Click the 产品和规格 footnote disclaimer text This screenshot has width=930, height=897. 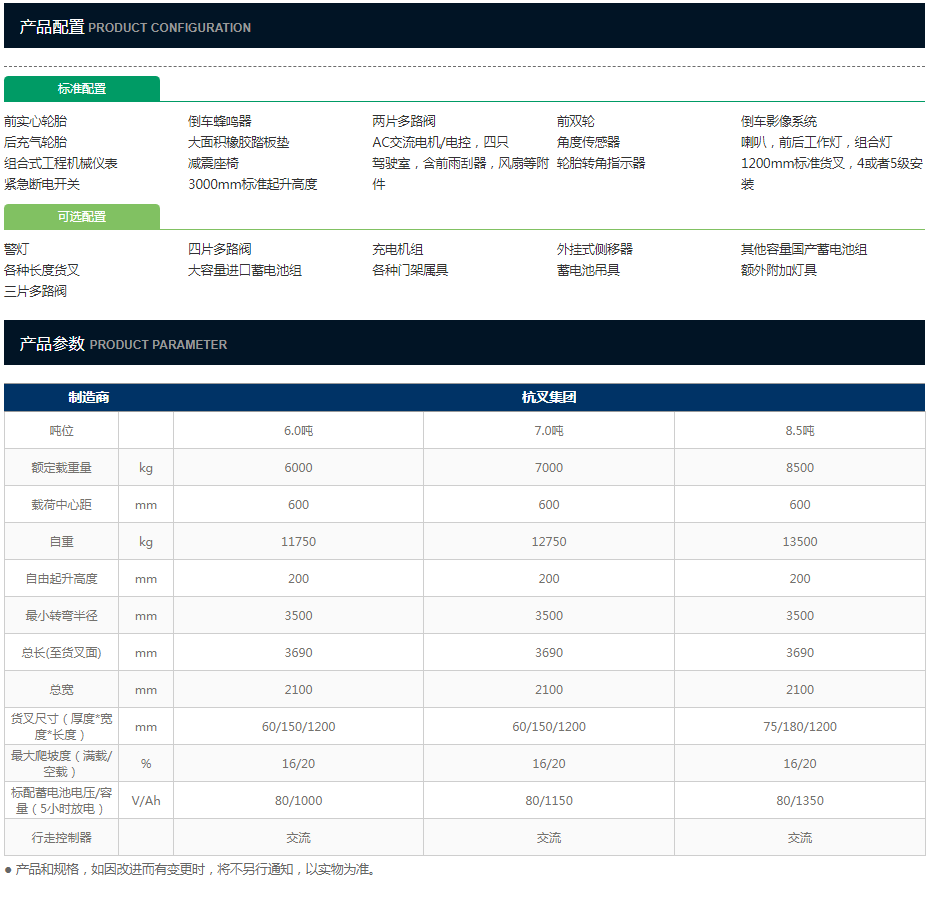click(190, 870)
